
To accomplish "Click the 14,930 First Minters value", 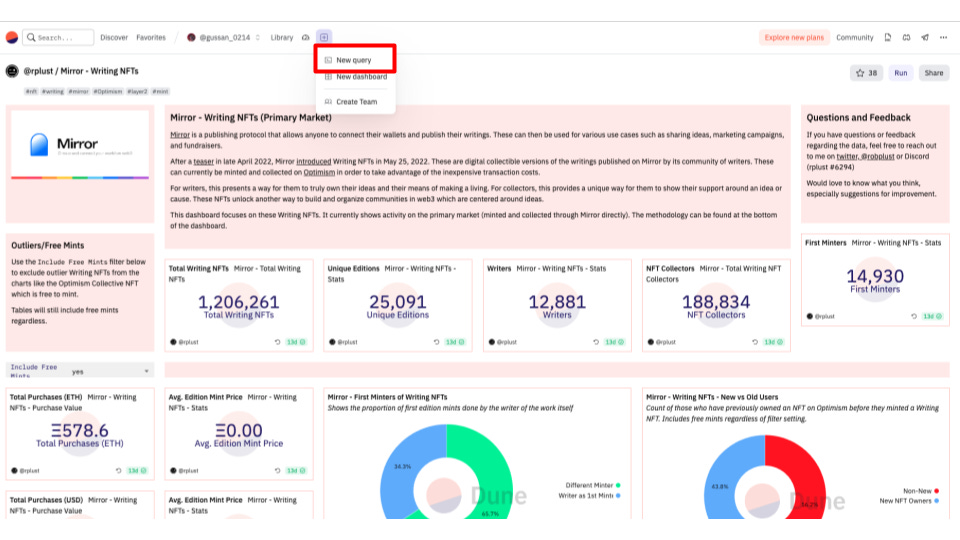I will (875, 276).
